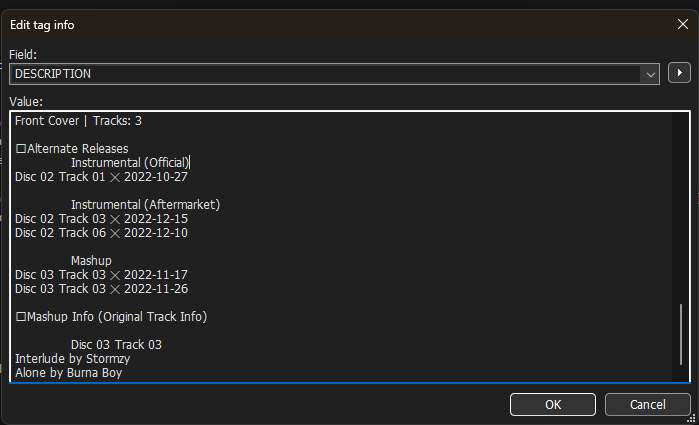Cancel the tag info edit

647,404
